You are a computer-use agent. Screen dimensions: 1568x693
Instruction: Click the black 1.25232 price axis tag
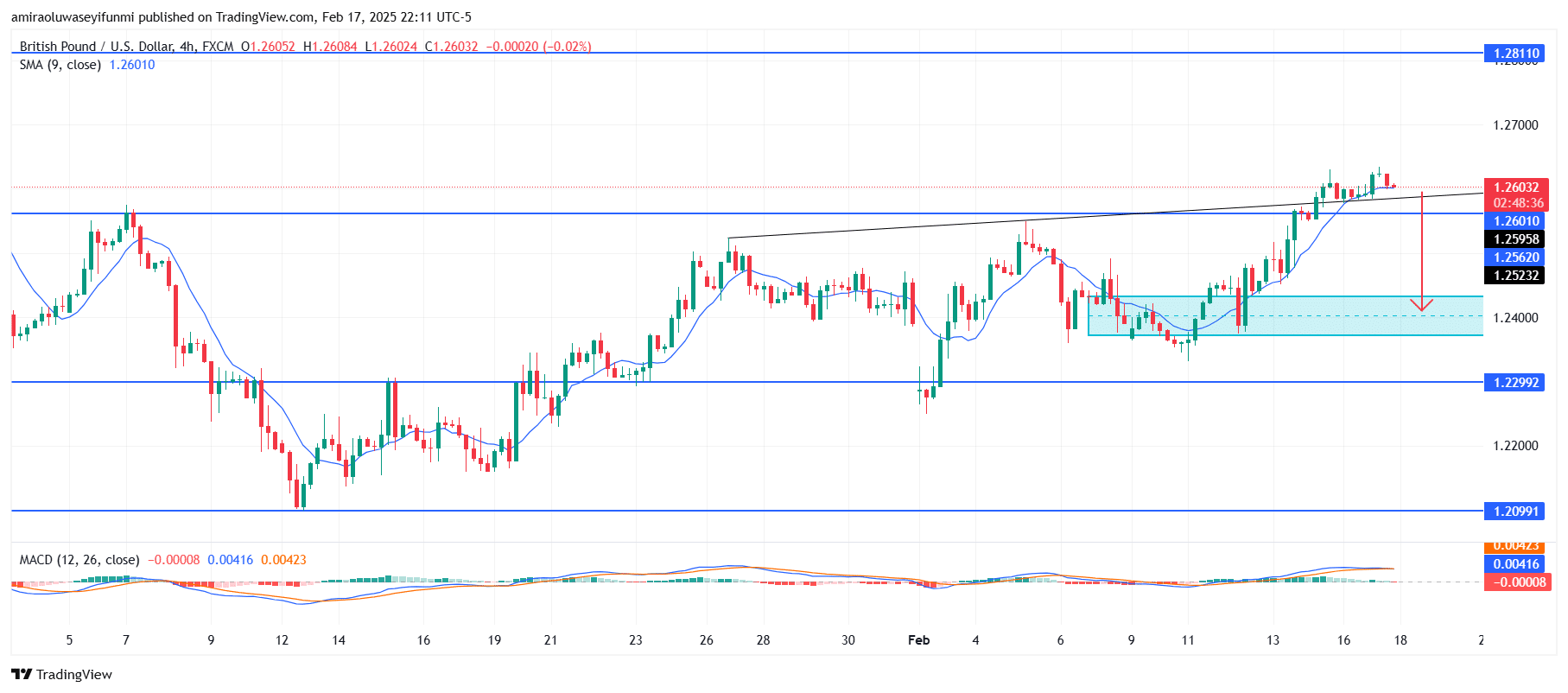pyautogui.click(x=1516, y=276)
